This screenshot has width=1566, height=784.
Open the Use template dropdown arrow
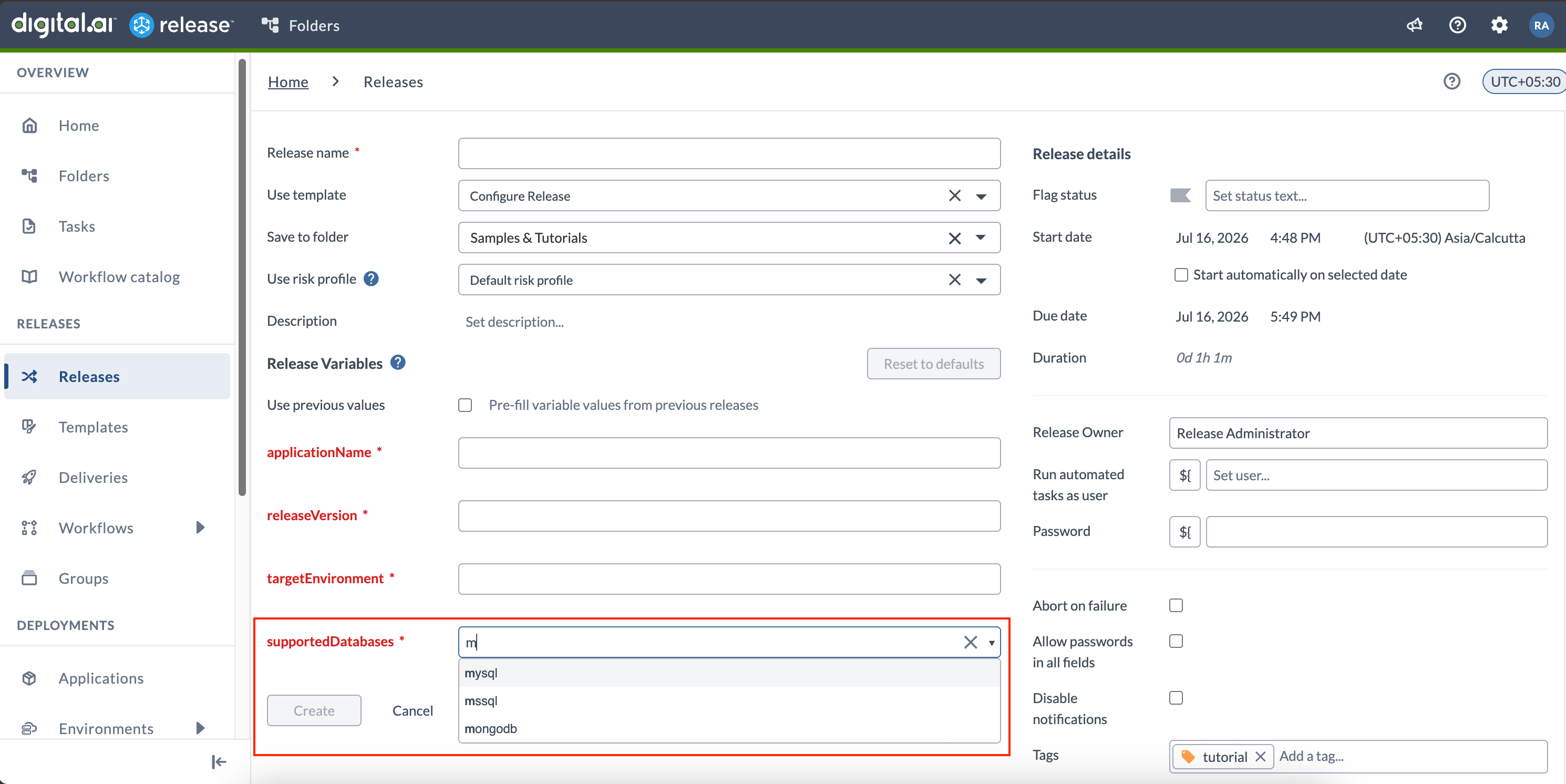pyautogui.click(x=981, y=197)
